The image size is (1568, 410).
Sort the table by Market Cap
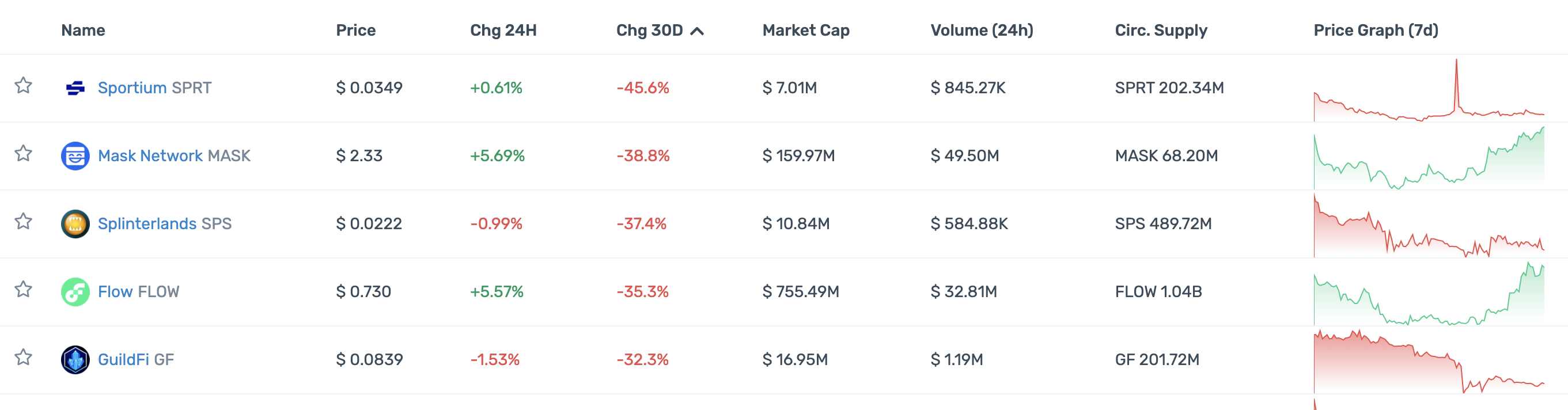805,31
